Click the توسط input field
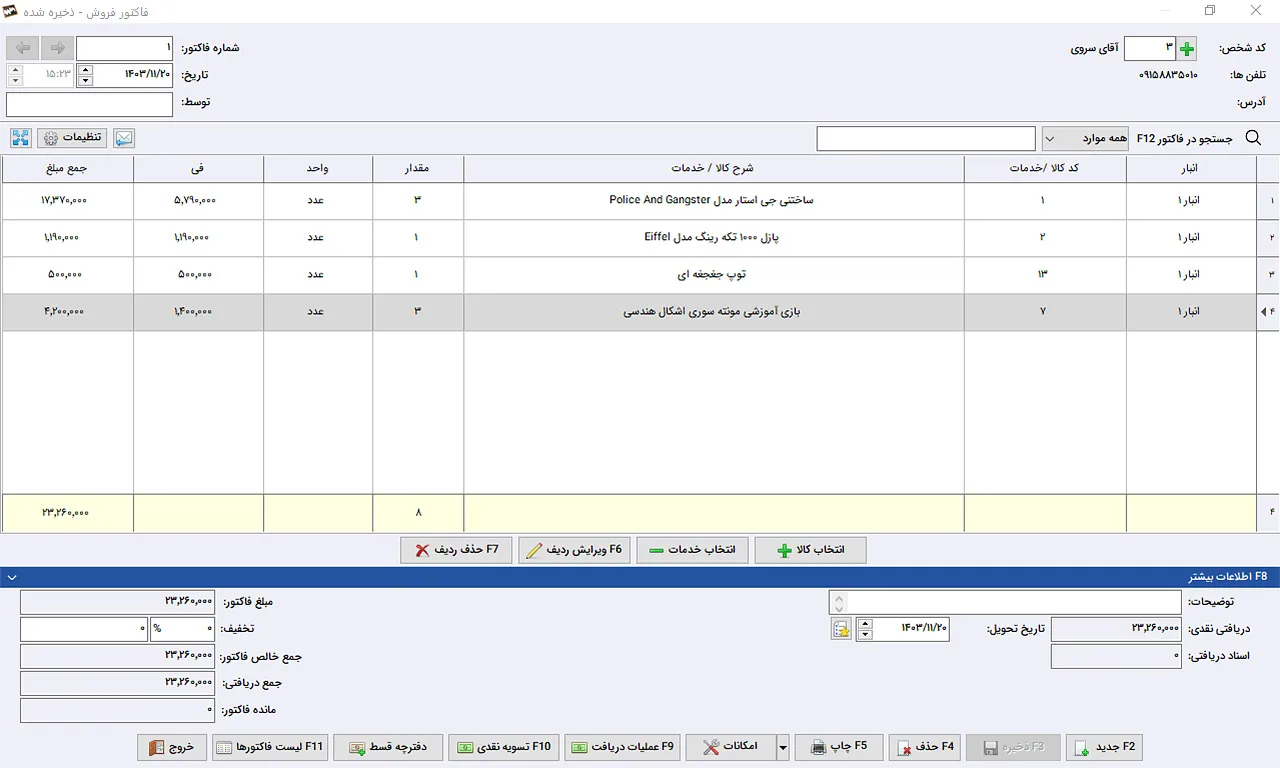The width and height of the screenshot is (1280, 768). click(x=90, y=104)
